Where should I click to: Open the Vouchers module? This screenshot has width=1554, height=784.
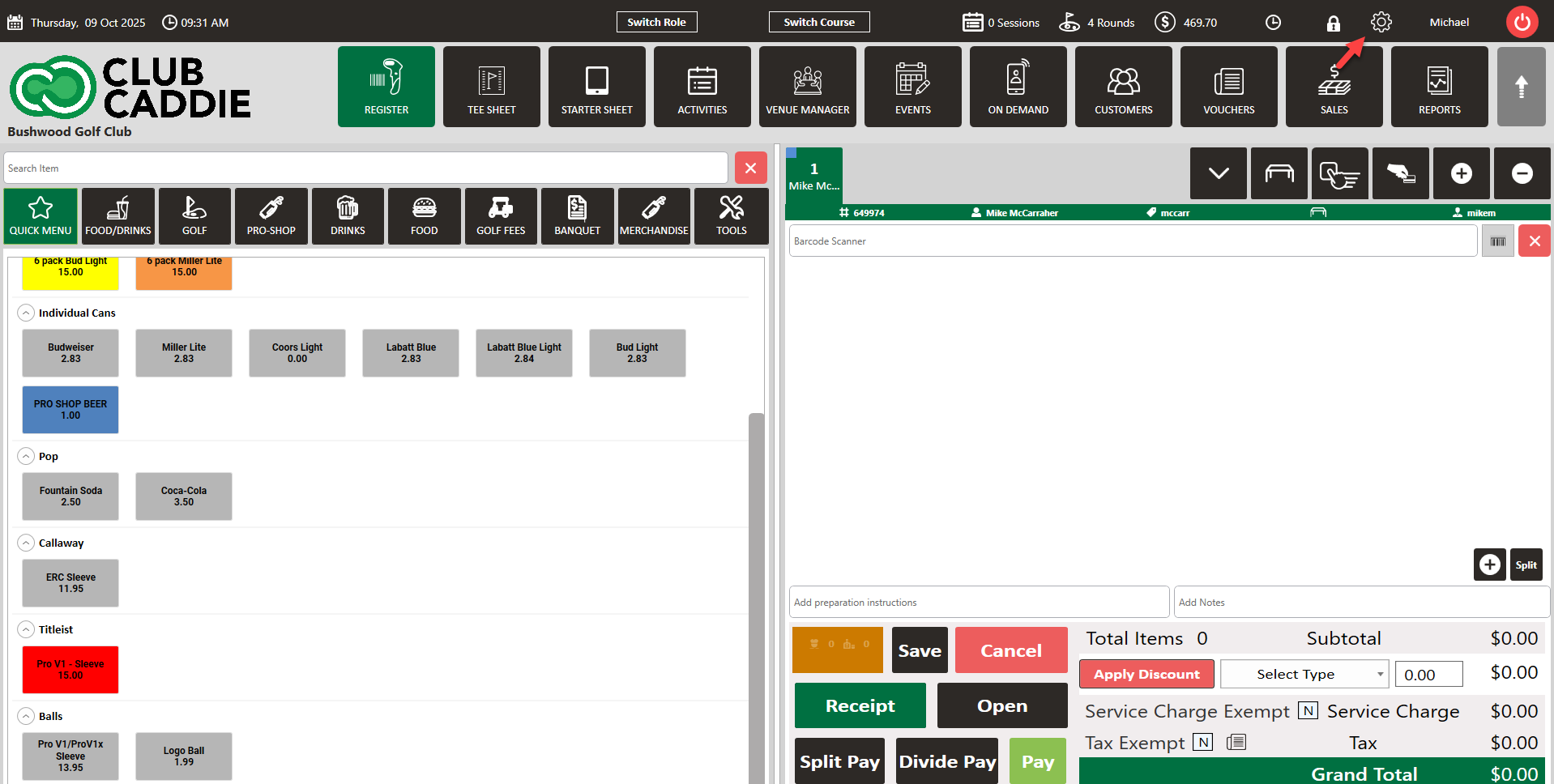click(1228, 87)
